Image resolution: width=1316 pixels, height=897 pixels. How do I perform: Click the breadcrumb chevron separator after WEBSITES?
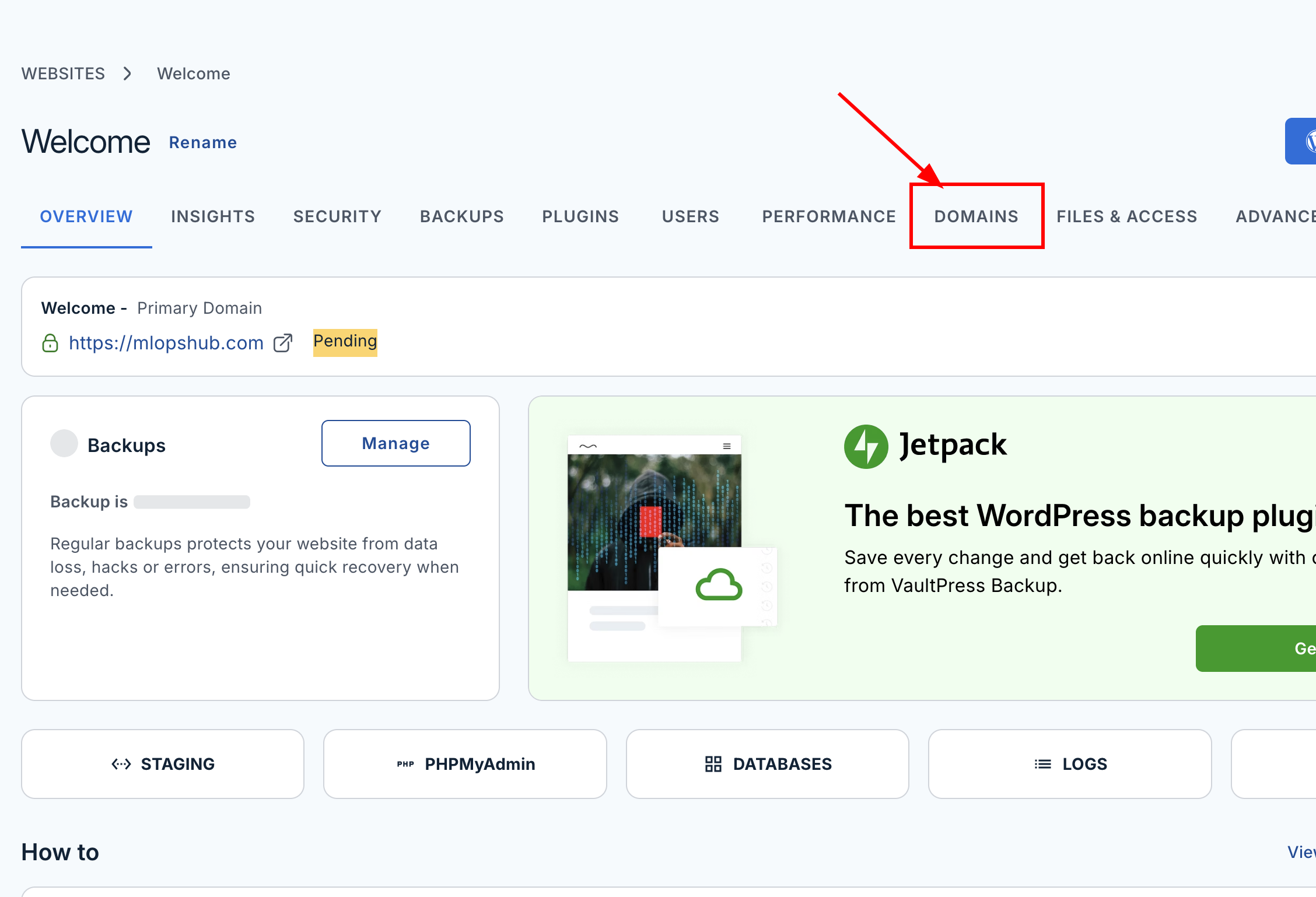pyautogui.click(x=128, y=73)
